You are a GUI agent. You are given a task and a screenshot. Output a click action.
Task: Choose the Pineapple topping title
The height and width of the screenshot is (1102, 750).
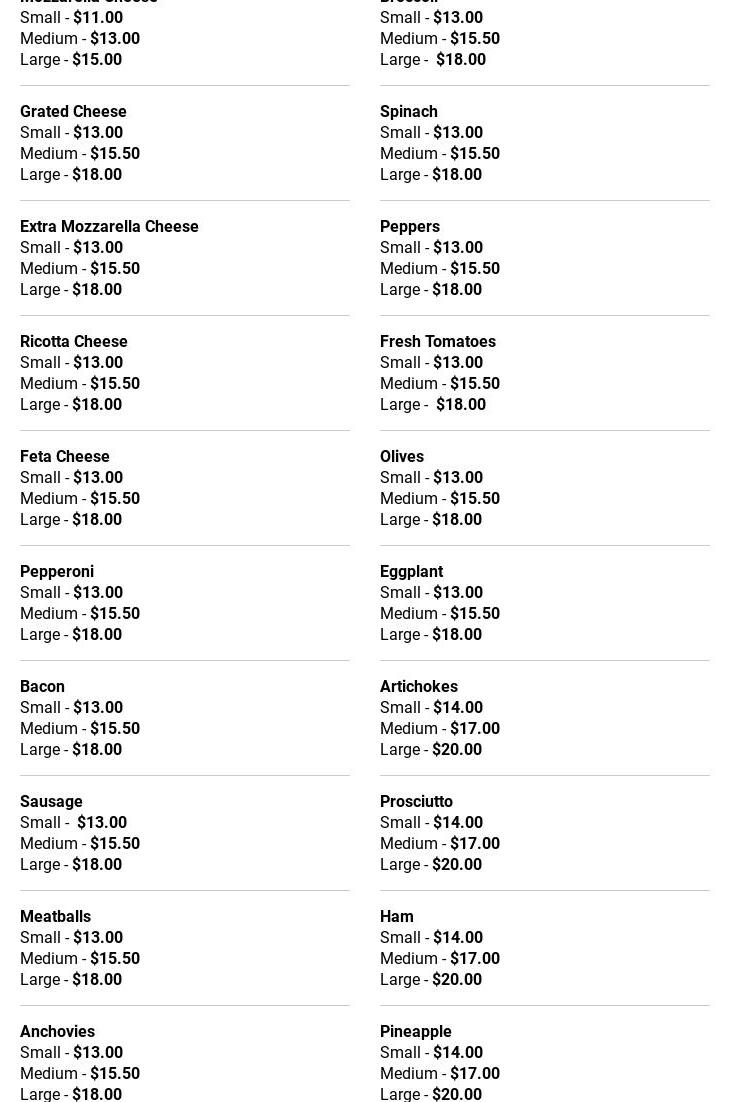pyautogui.click(x=415, y=1031)
